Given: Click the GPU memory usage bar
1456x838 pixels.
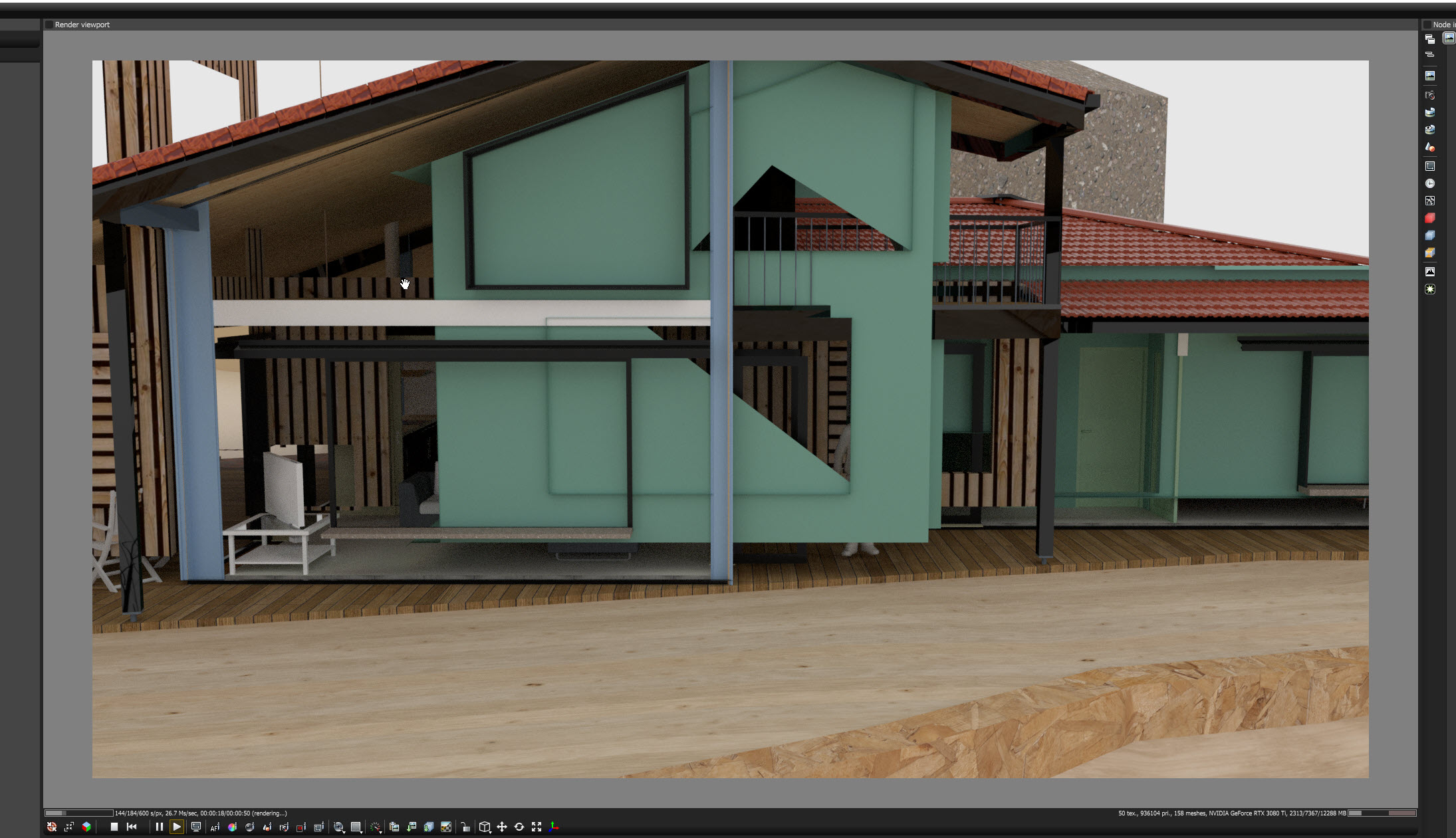Looking at the screenshot, I should coord(1382,813).
